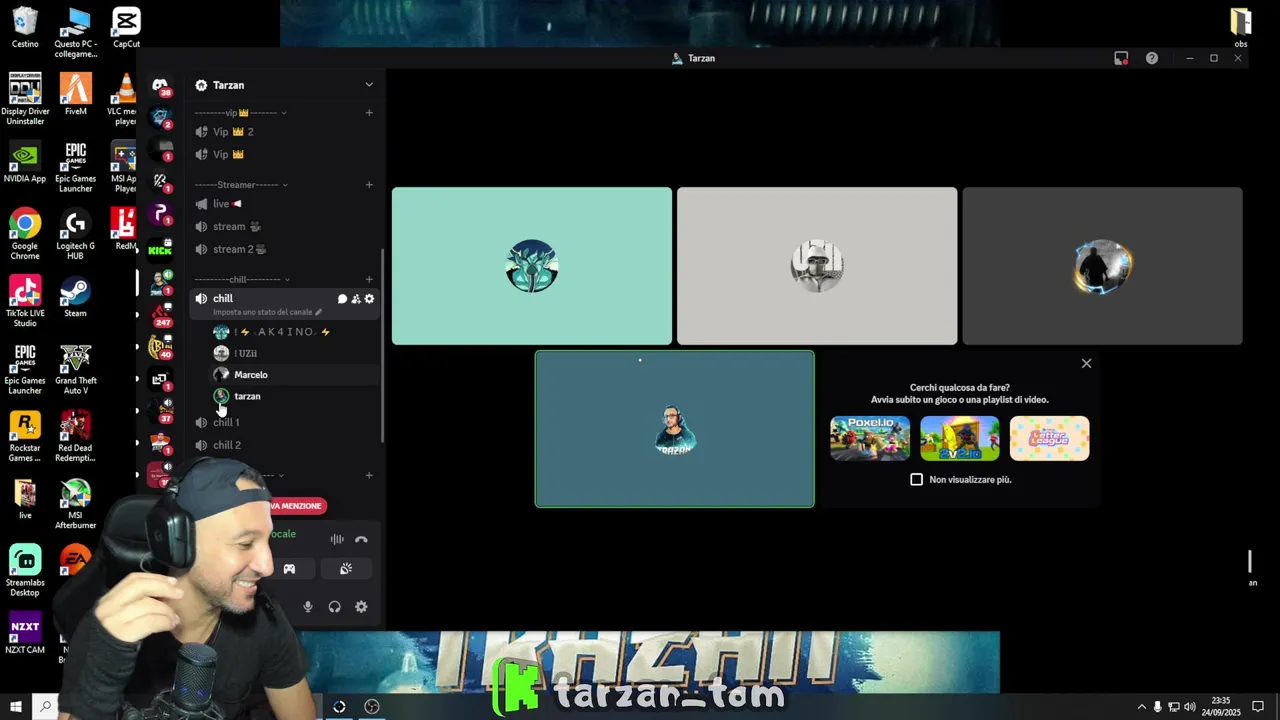The image size is (1280, 720).
Task: Open chill channel text chat icon
Action: (342, 299)
